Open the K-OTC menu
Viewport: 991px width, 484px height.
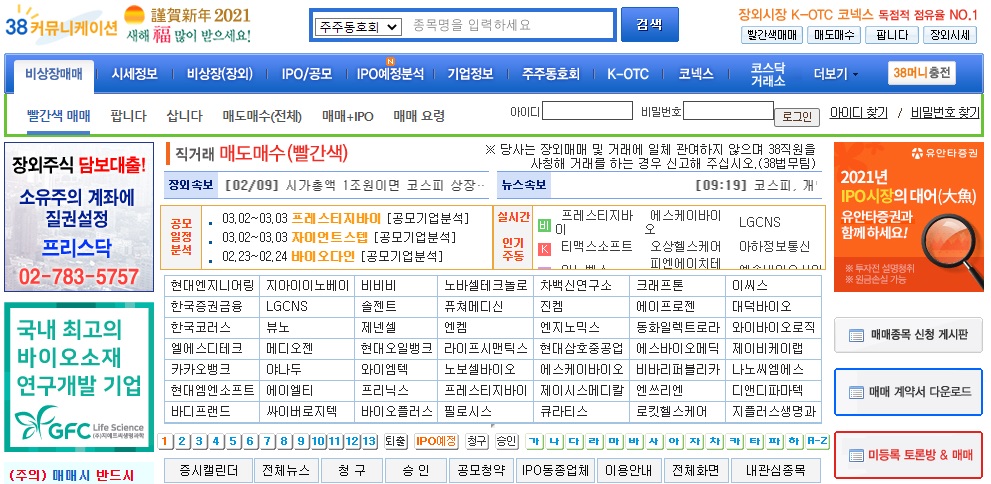click(x=628, y=74)
